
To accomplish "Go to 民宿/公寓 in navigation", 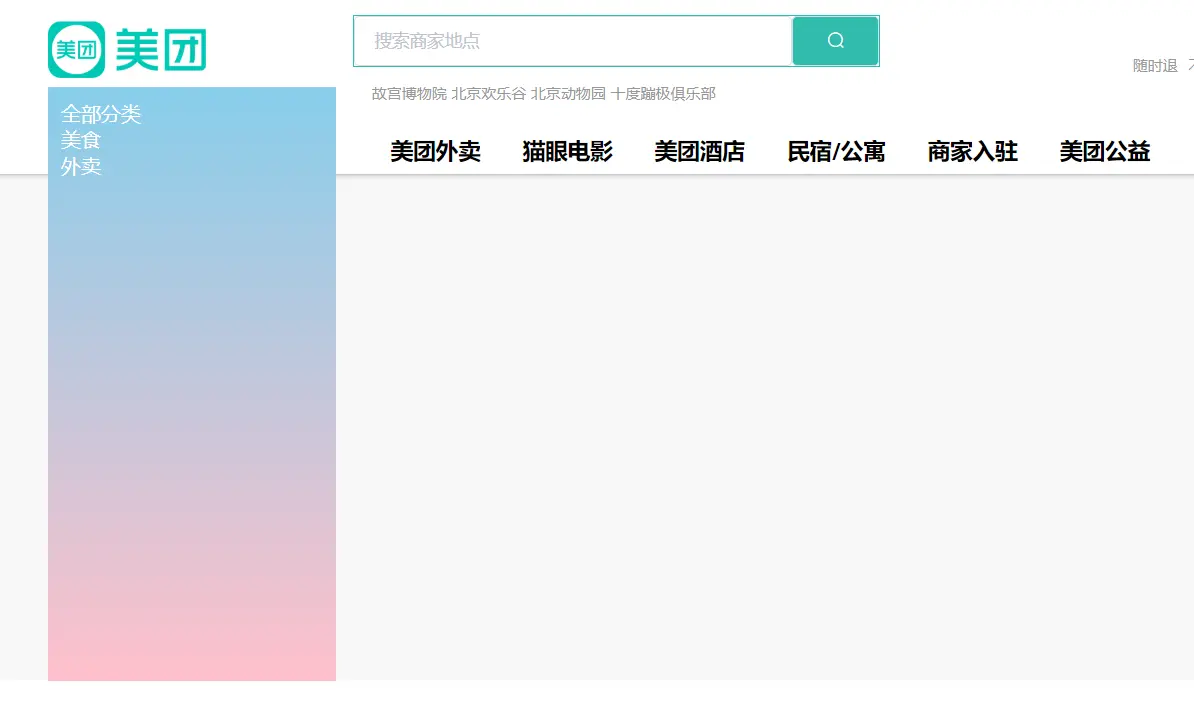I will click(x=836, y=152).
